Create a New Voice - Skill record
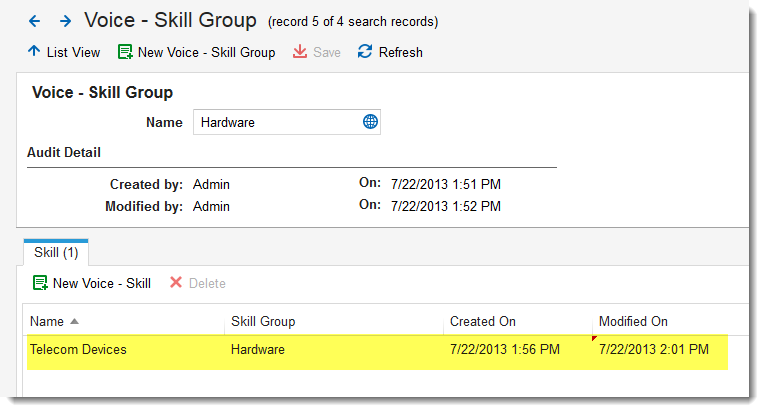The height and width of the screenshot is (412, 764). pyautogui.click(x=101, y=283)
